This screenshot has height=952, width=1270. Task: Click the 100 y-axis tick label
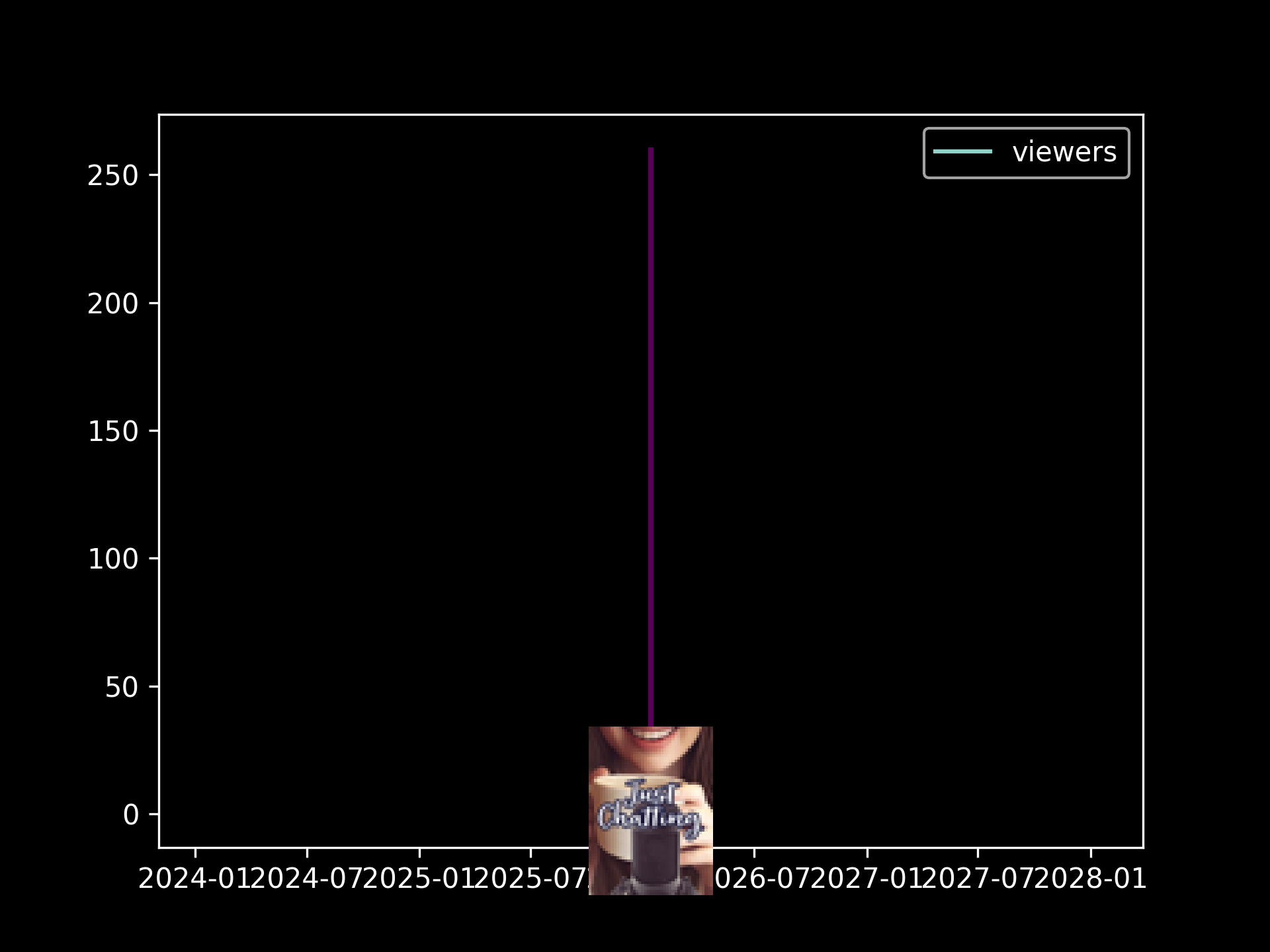(112, 560)
